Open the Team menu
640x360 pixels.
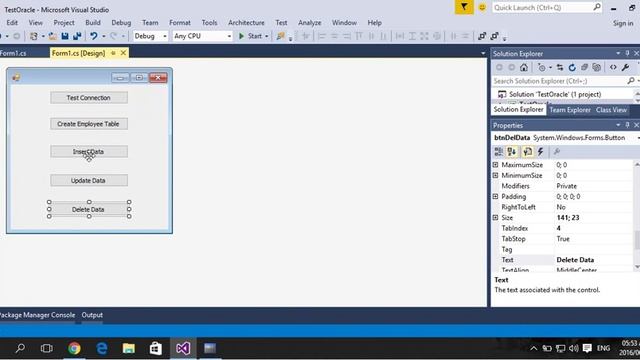tap(150, 23)
